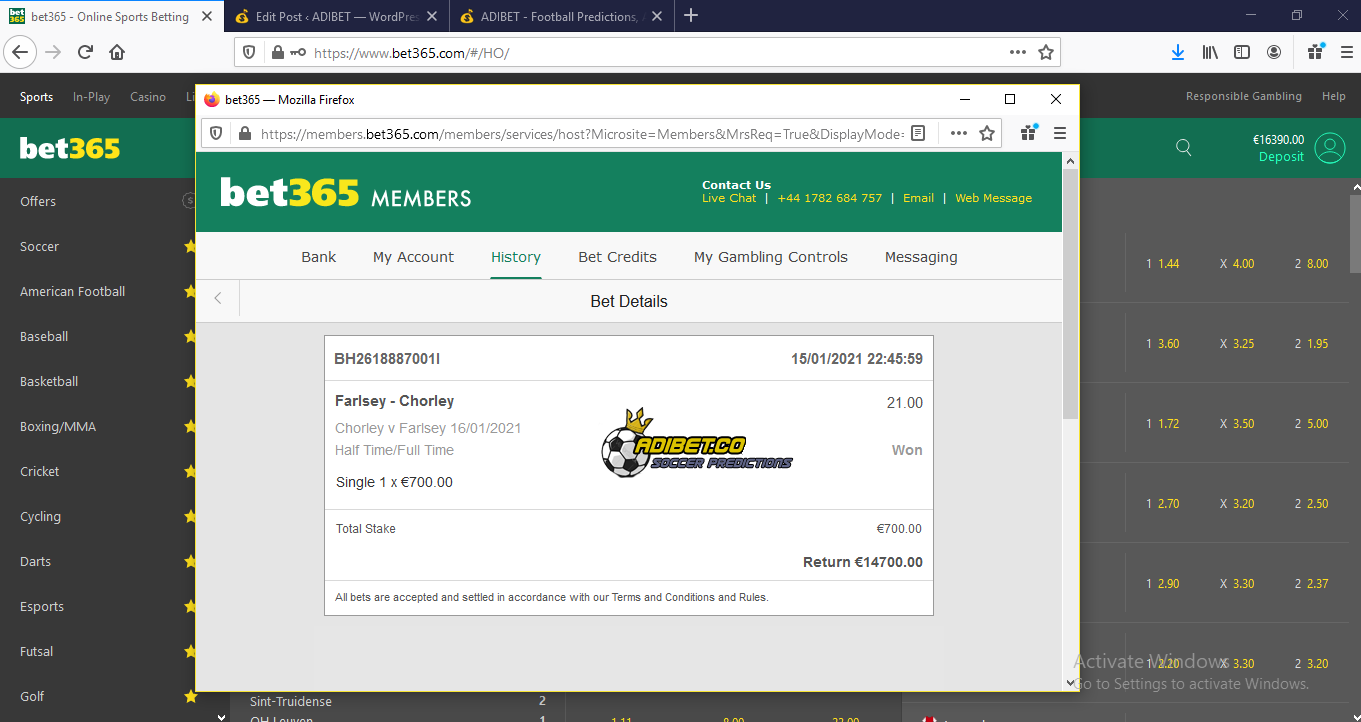This screenshot has height=722, width=1361.
Task: Click Responsible Gambling link
Action: (1244, 97)
